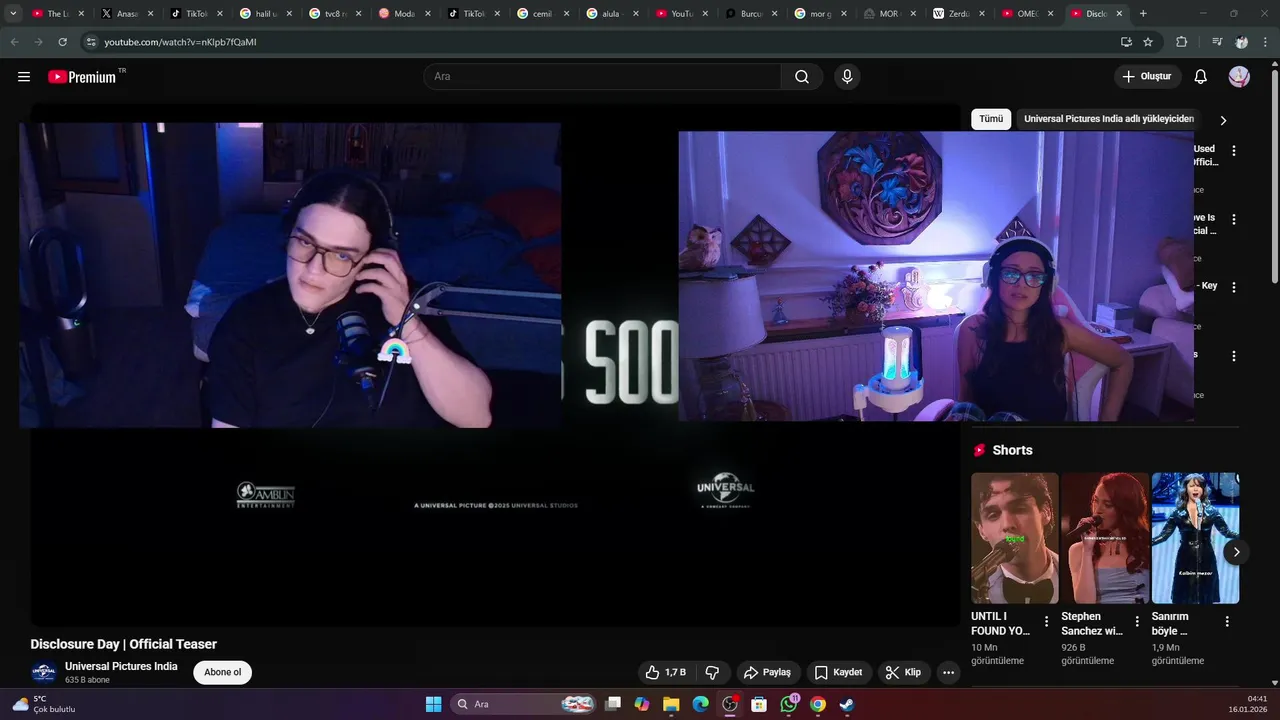Open Copilot from the taskbar

[x=642, y=704]
